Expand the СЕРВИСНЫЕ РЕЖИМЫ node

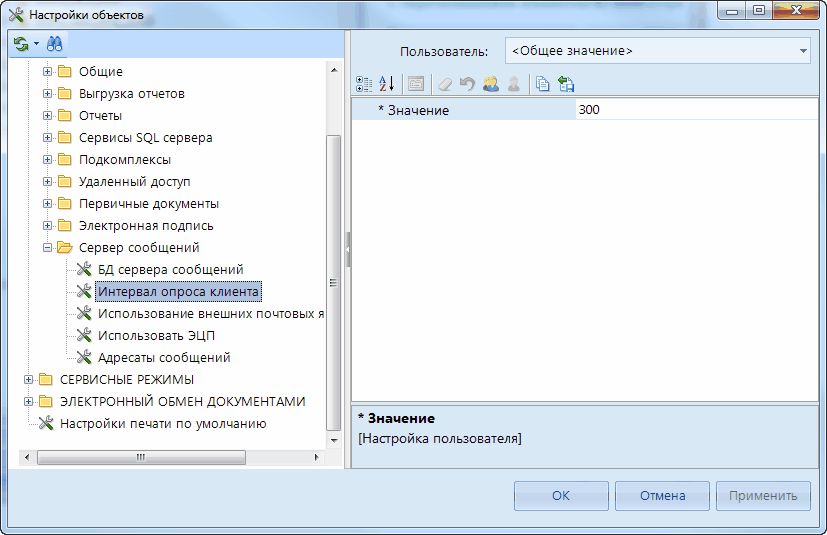coord(29,380)
